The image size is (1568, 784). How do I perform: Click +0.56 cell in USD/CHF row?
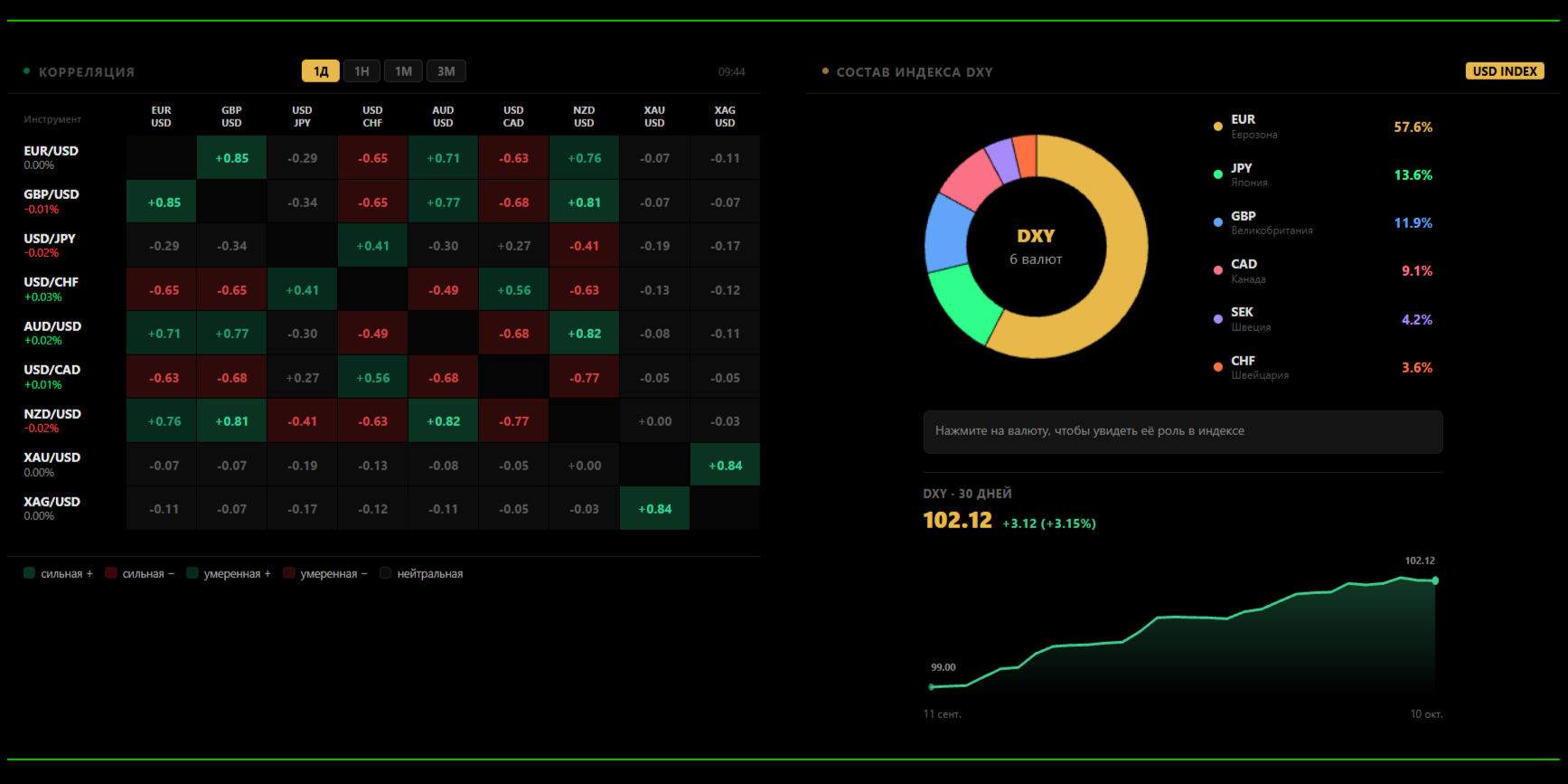[513, 290]
